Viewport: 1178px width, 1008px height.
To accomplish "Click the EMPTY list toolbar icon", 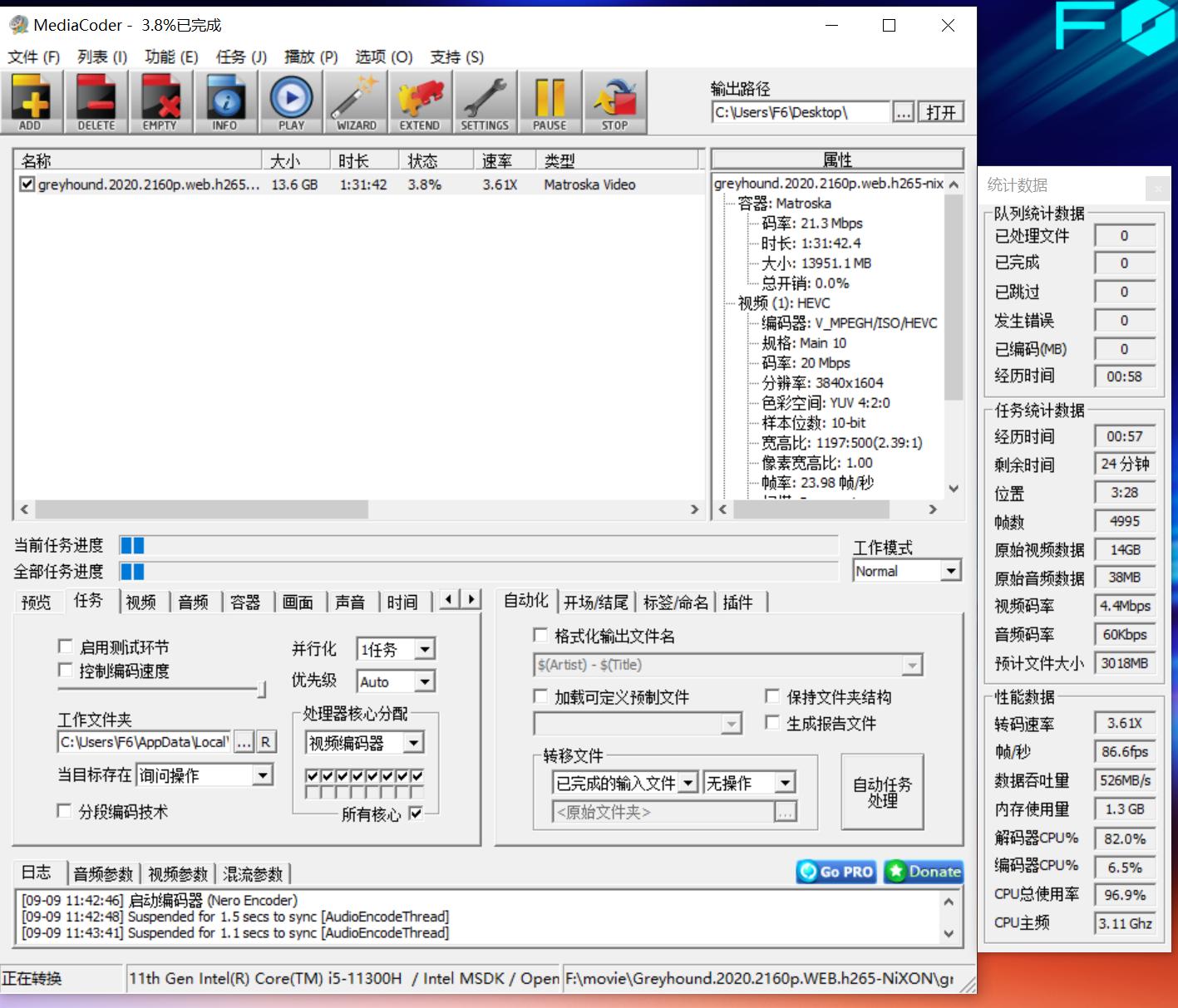I will 160,101.
